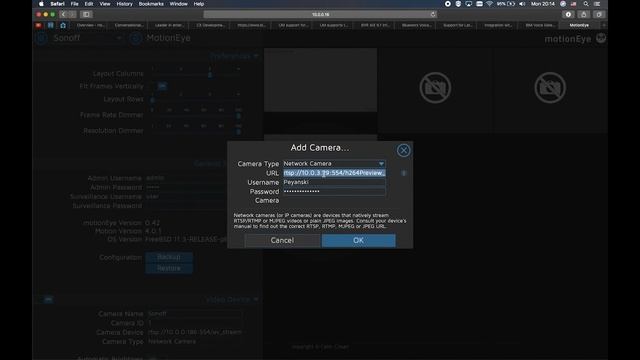This screenshot has height=360, width=640.
Task: Adjust the Frame Rate Dimmer slider
Action: pyautogui.click(x=195, y=115)
